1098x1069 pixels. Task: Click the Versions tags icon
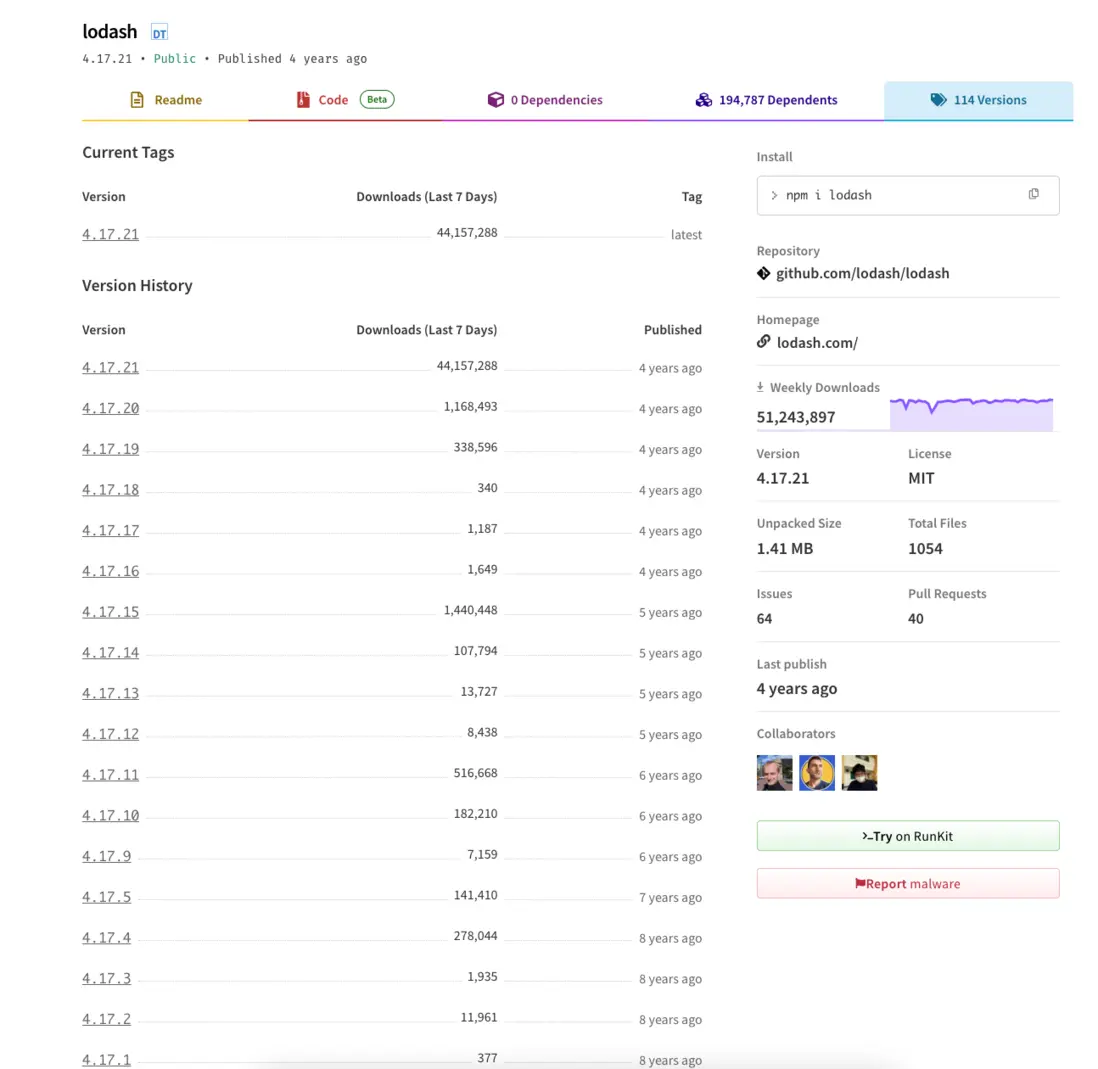click(x=938, y=100)
